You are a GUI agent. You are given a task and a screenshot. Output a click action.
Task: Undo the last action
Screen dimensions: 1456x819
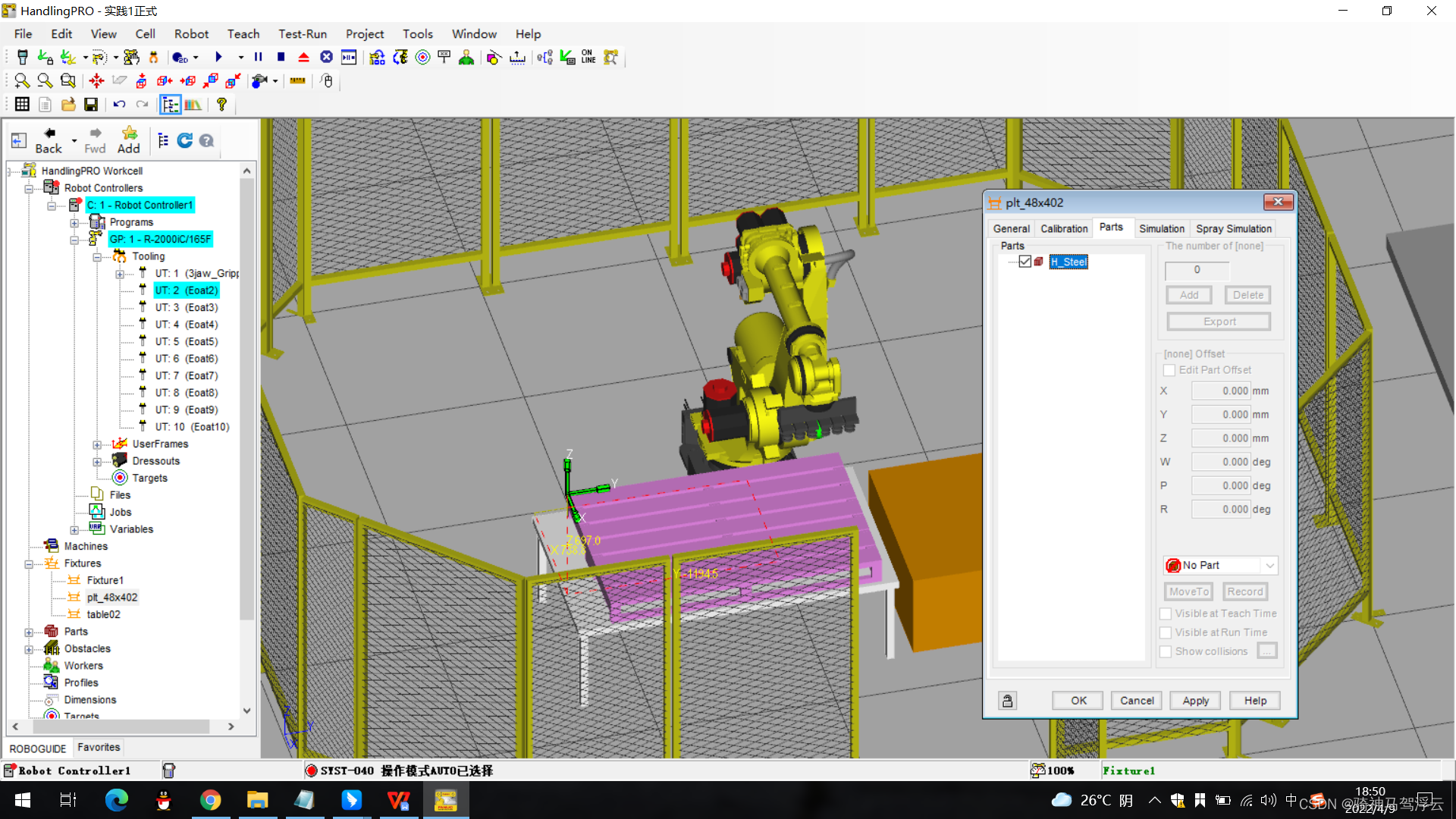pyautogui.click(x=119, y=105)
